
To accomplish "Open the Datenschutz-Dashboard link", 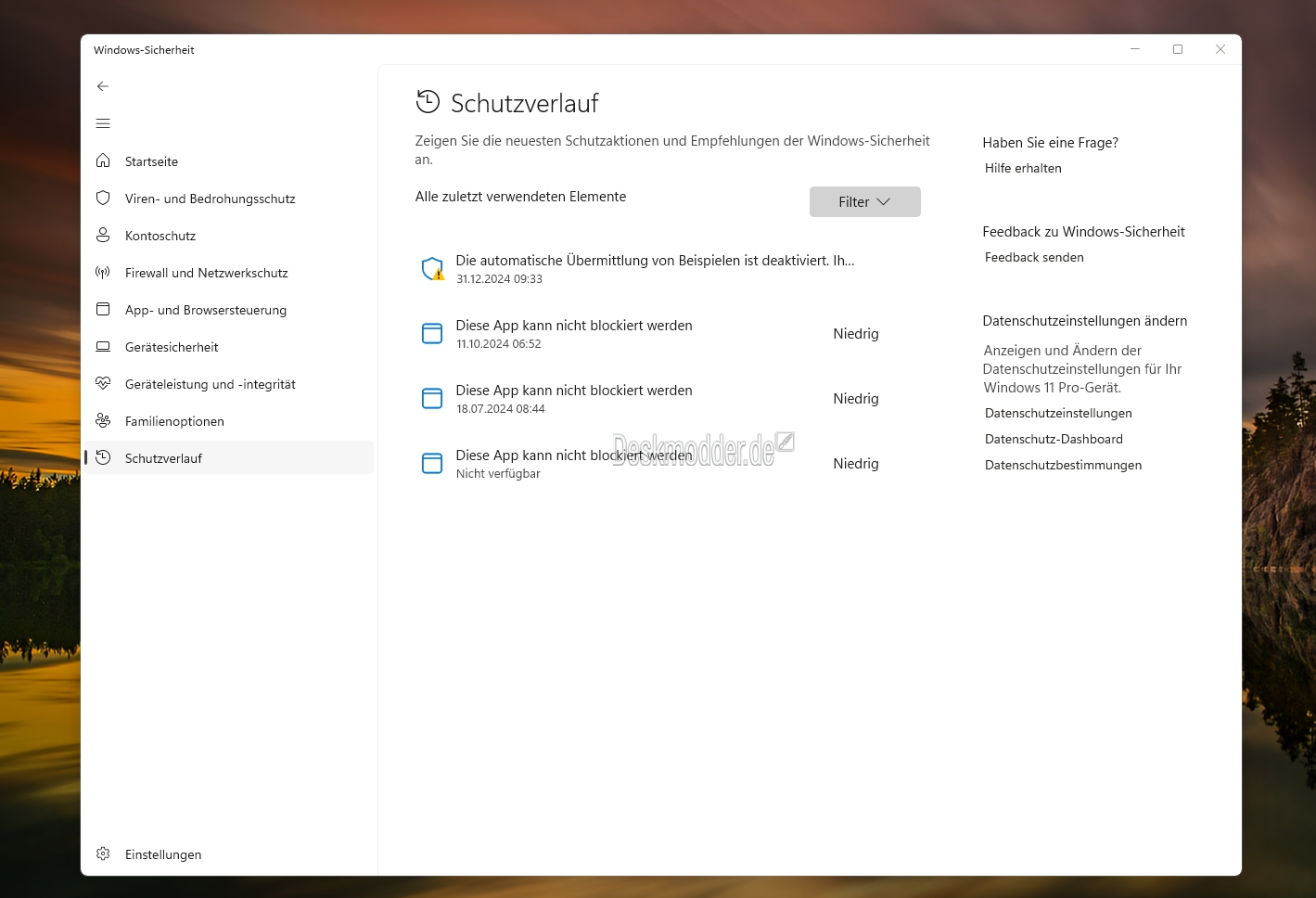I will click(1054, 439).
